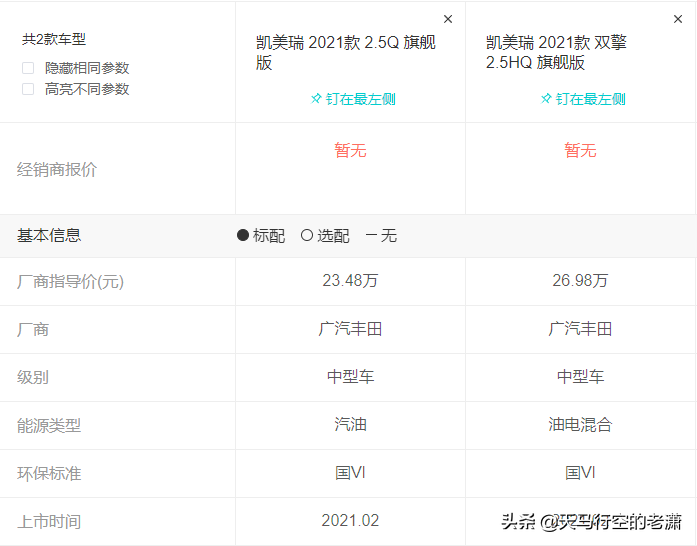Select the 23.48万 price cell

(350, 281)
